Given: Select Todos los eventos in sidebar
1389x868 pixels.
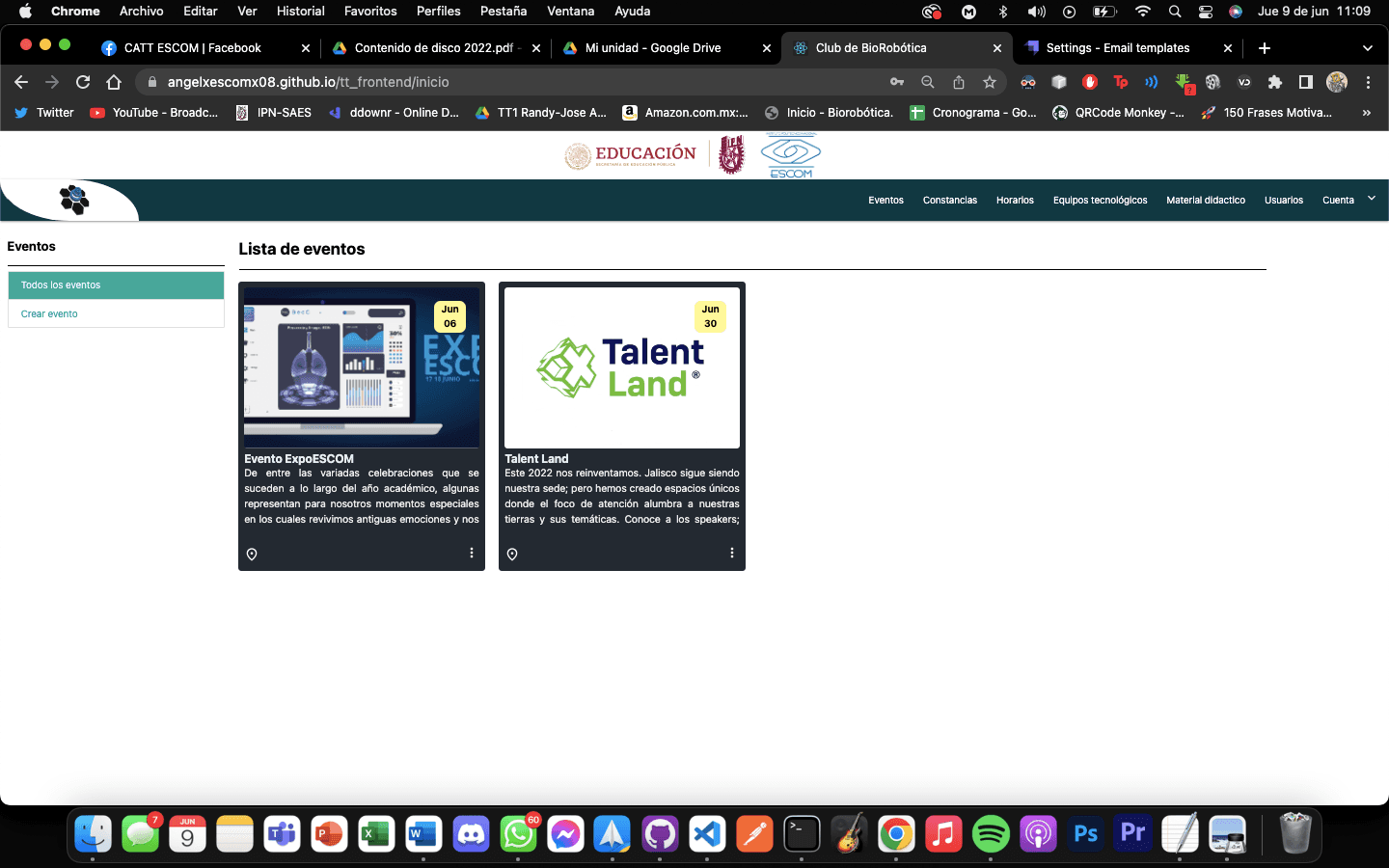Looking at the screenshot, I should [x=116, y=285].
